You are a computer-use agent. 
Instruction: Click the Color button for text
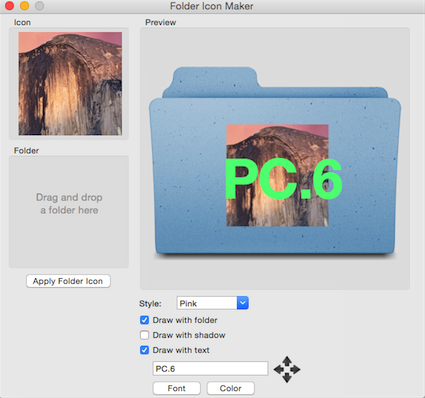click(230, 388)
